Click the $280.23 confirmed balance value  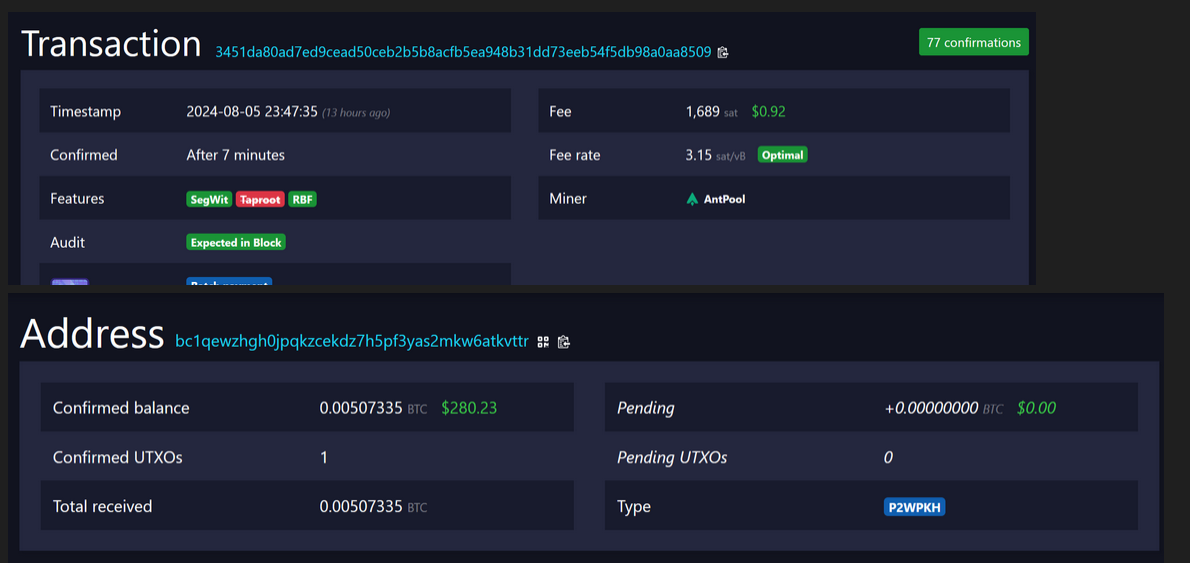pos(469,408)
